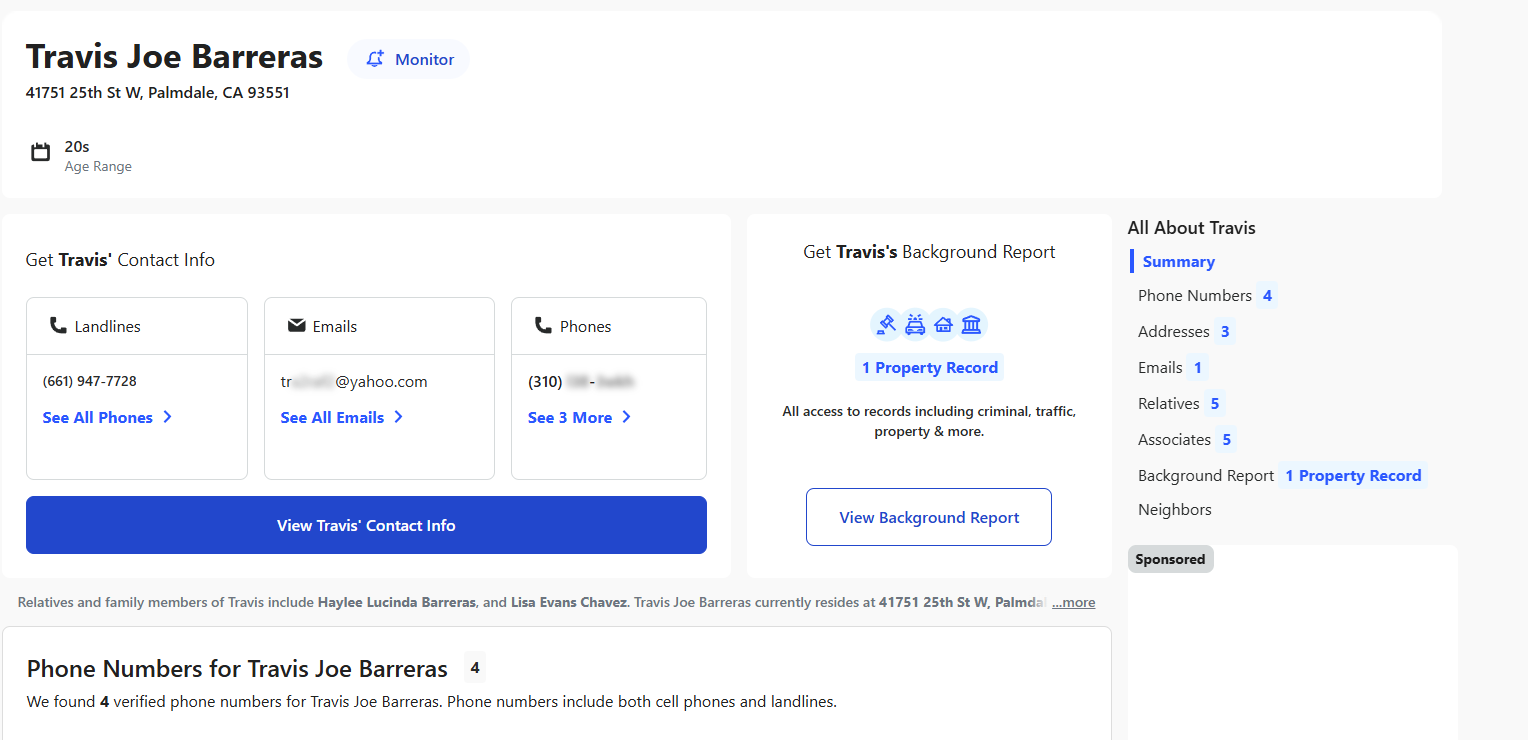Image resolution: width=1528 pixels, height=740 pixels.
Task: Click the 20s age range value
Action: pyautogui.click(x=77, y=147)
